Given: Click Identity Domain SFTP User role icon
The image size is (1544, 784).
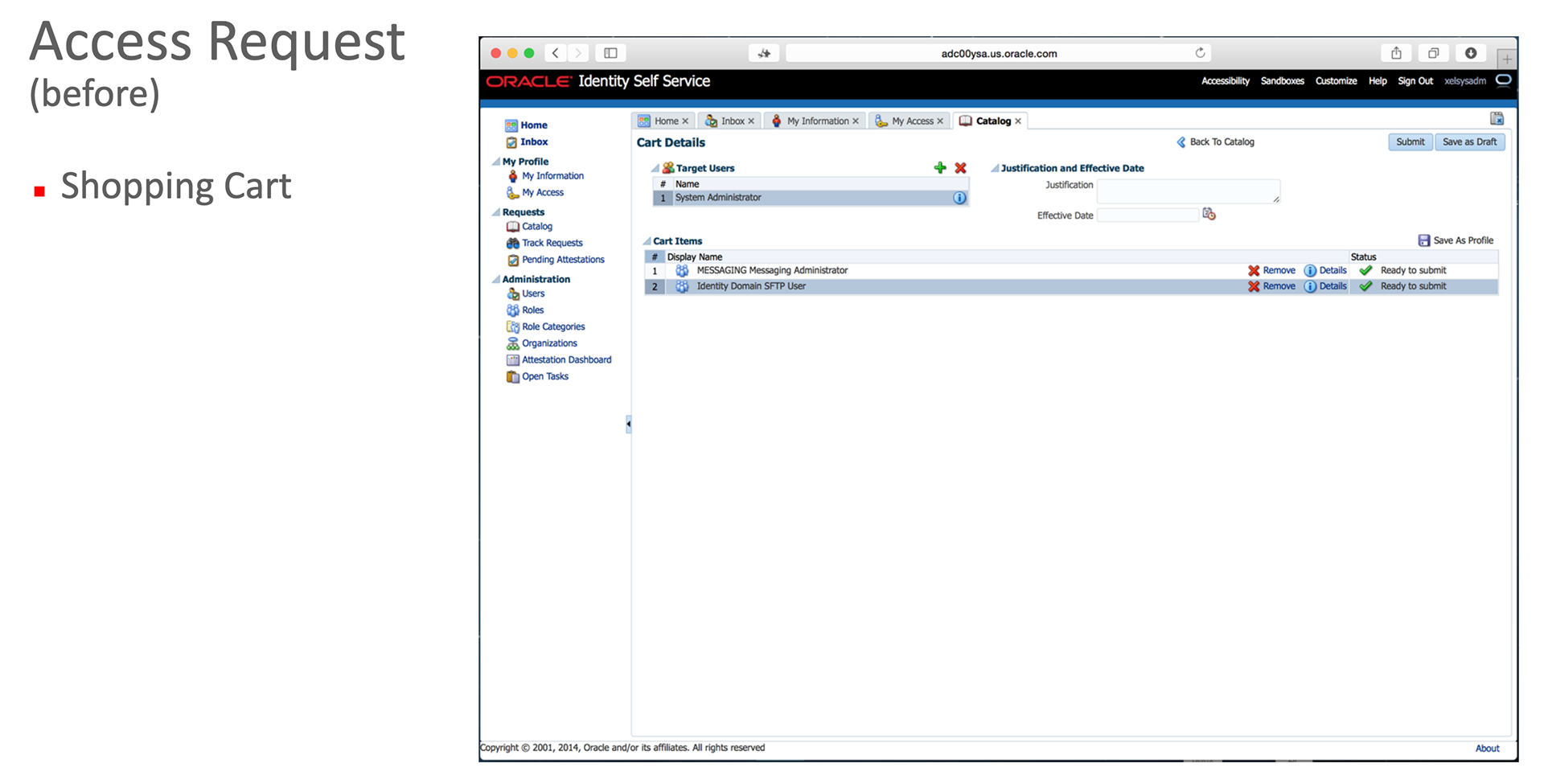Looking at the screenshot, I should 682,286.
